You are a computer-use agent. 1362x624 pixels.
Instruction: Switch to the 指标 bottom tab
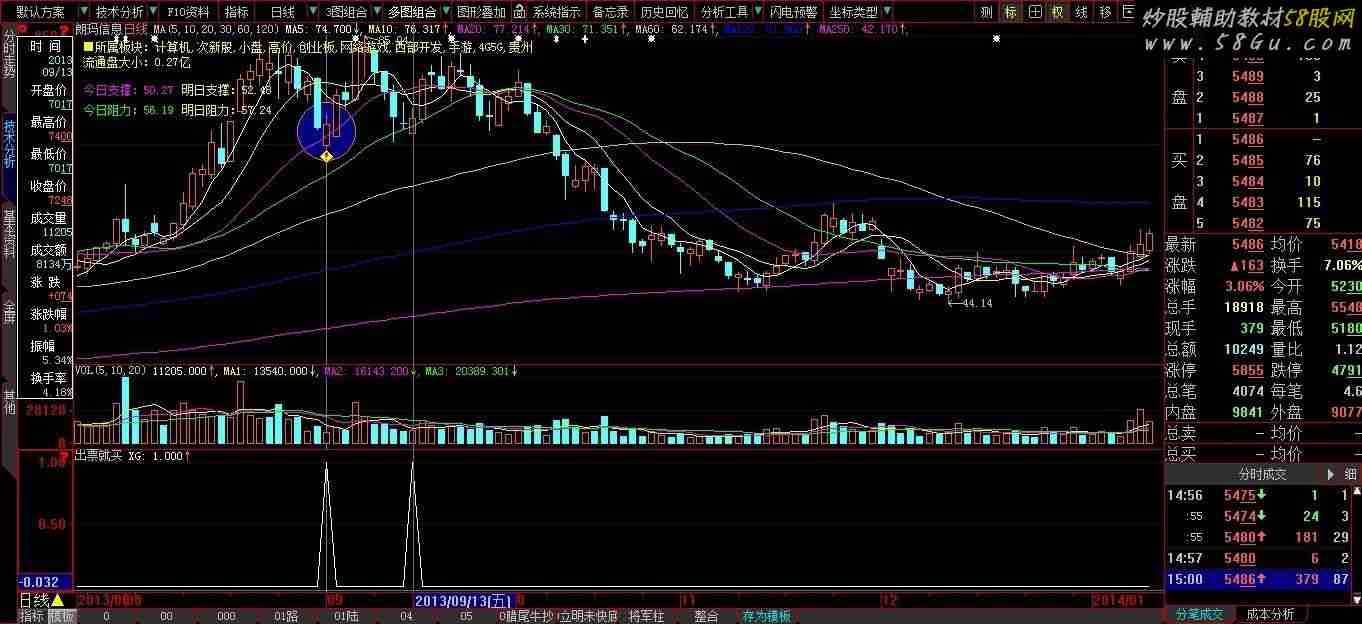[x=32, y=616]
